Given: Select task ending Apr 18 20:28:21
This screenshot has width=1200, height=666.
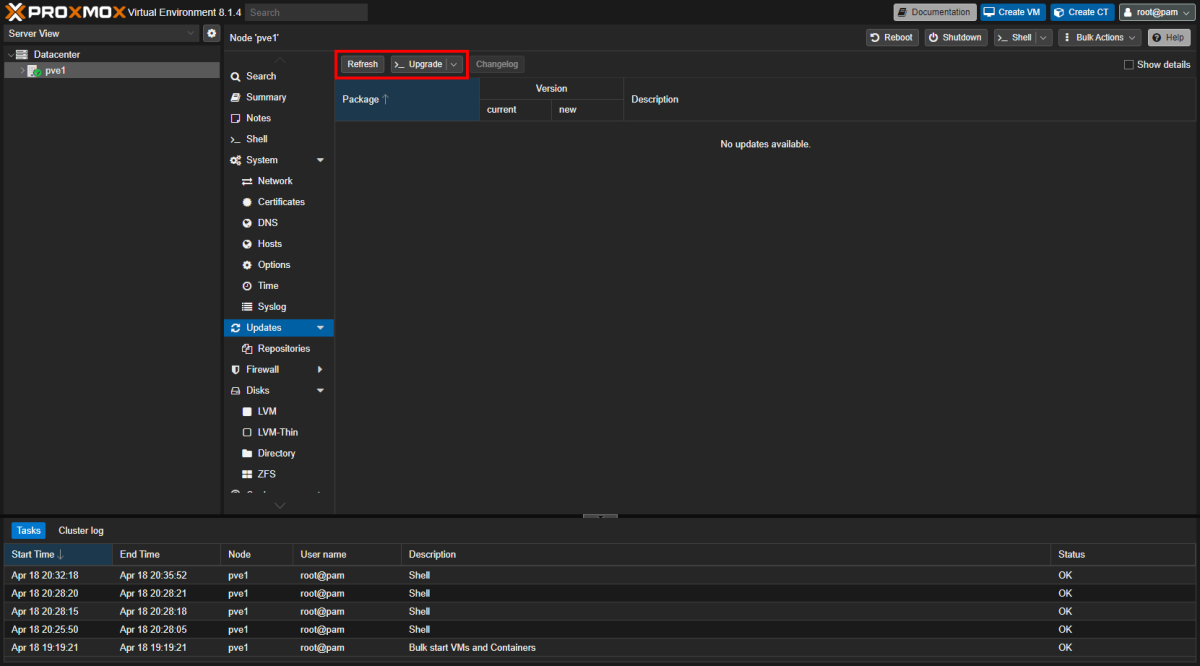Looking at the screenshot, I should pos(599,593).
